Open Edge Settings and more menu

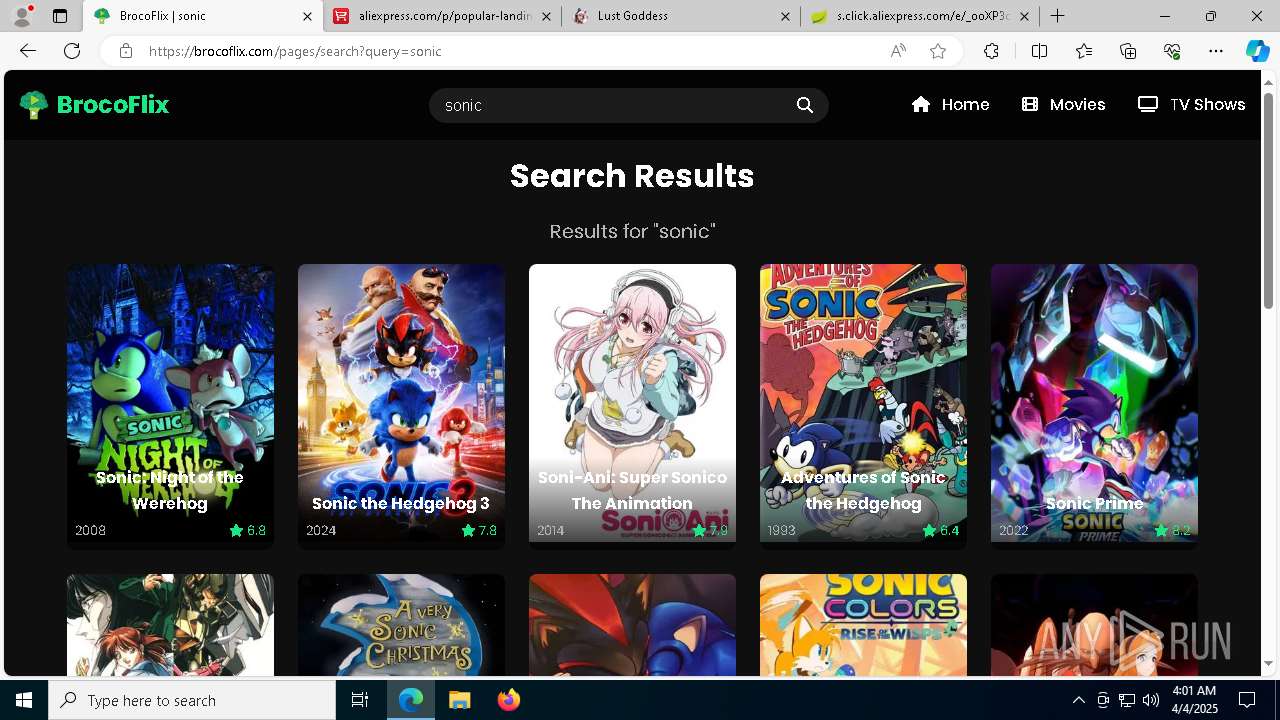[1216, 51]
